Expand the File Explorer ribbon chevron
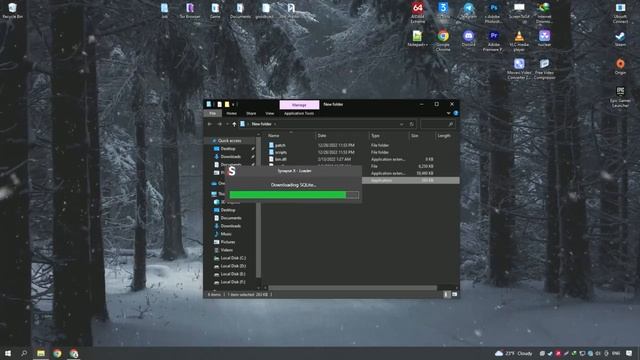The height and width of the screenshot is (360, 640). pyautogui.click(x=448, y=113)
